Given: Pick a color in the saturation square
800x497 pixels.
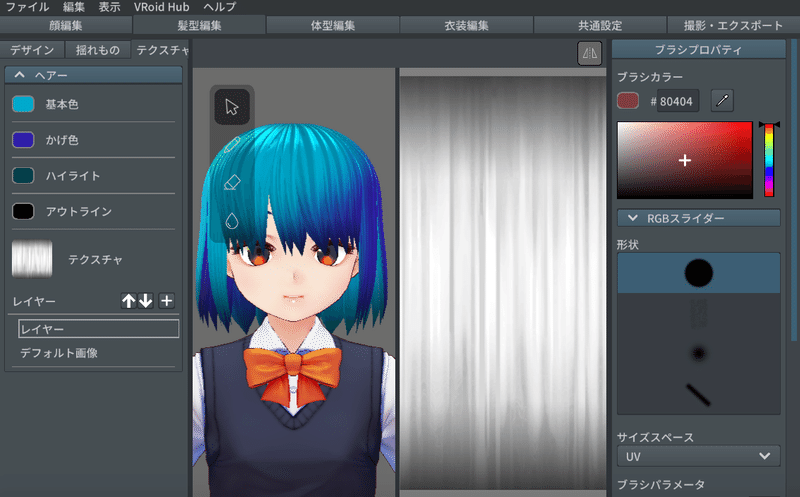Looking at the screenshot, I should (685, 160).
